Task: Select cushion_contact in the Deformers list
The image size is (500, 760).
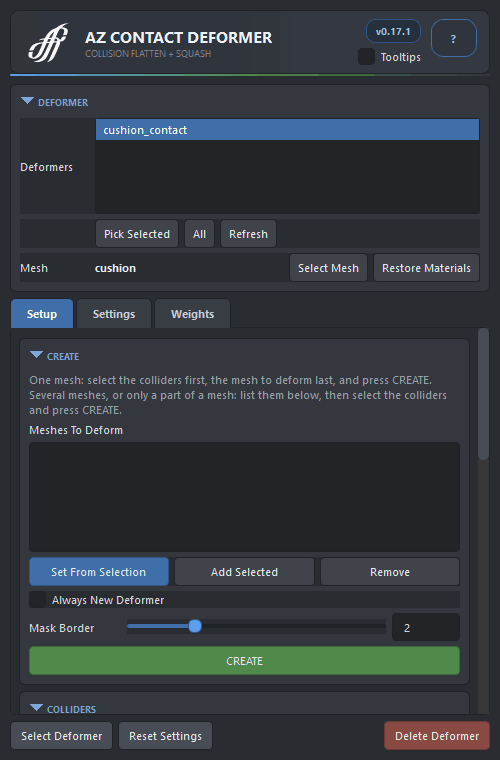Action: (x=287, y=130)
